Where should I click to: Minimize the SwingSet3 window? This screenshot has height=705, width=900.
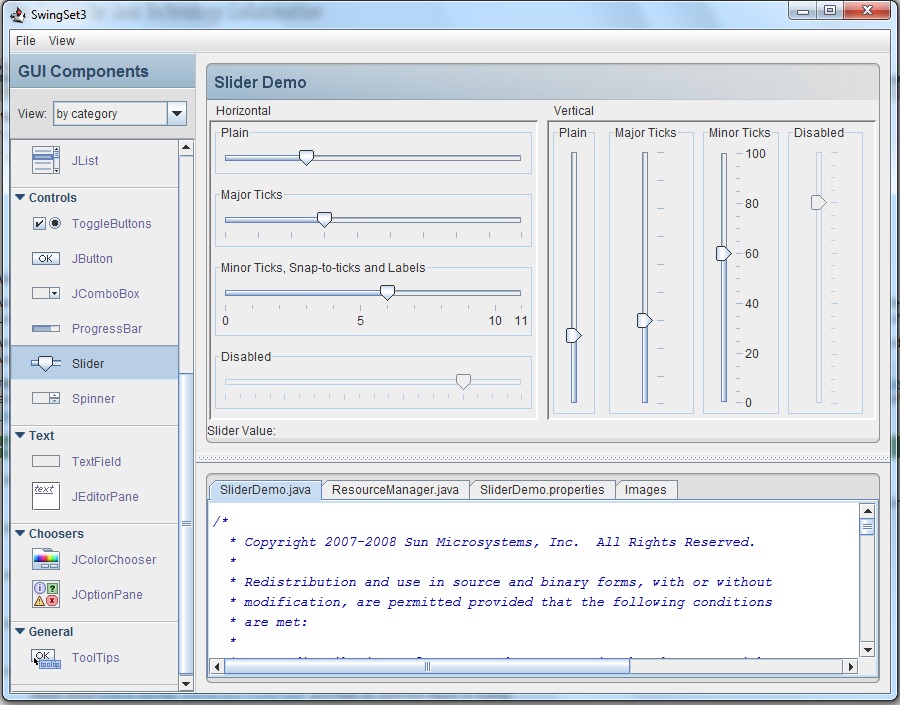(x=802, y=10)
